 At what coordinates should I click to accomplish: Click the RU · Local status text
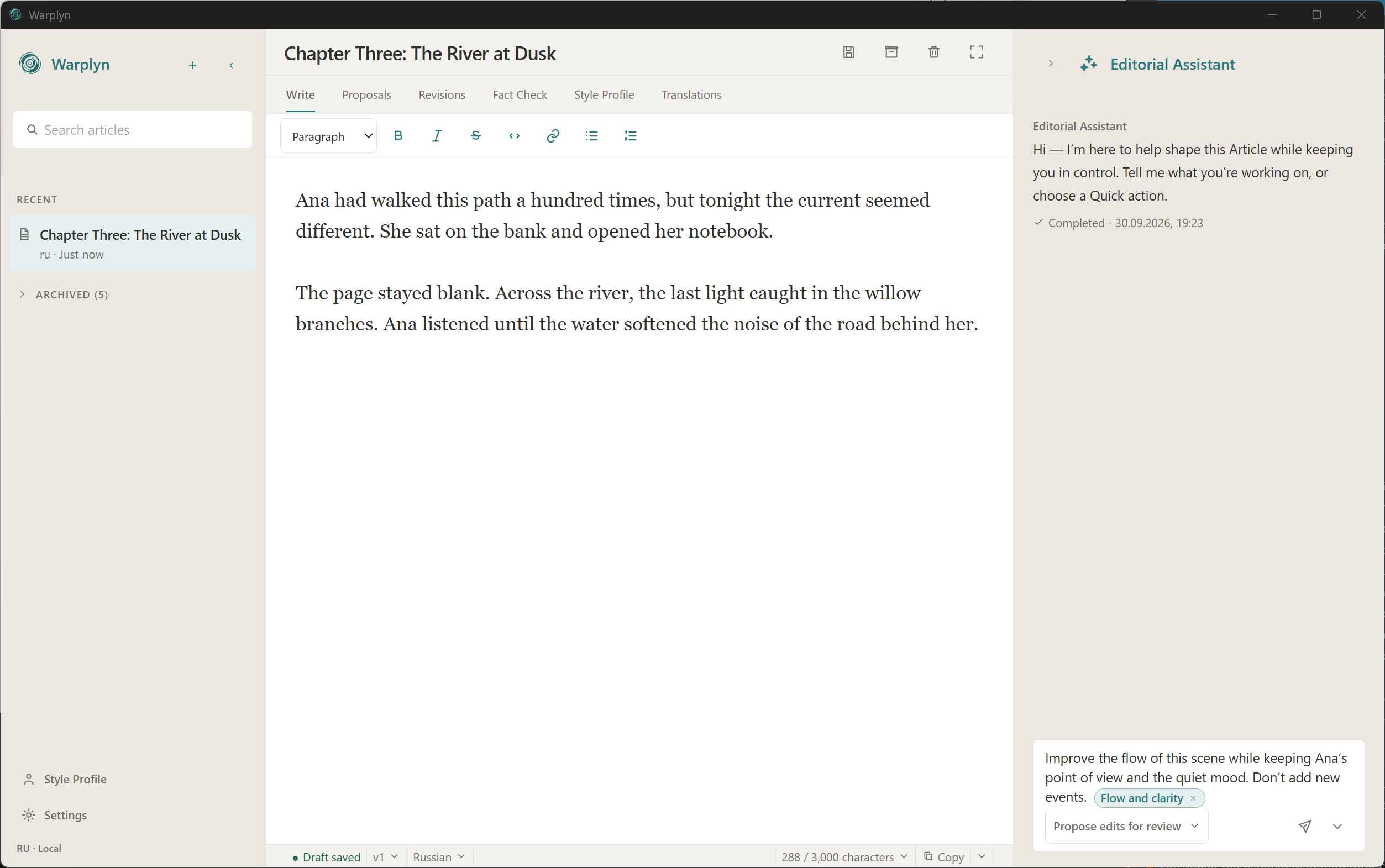tap(39, 848)
